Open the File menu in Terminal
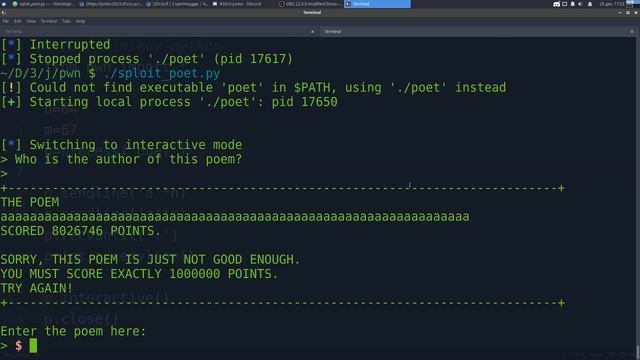The image size is (640, 360). point(6,21)
